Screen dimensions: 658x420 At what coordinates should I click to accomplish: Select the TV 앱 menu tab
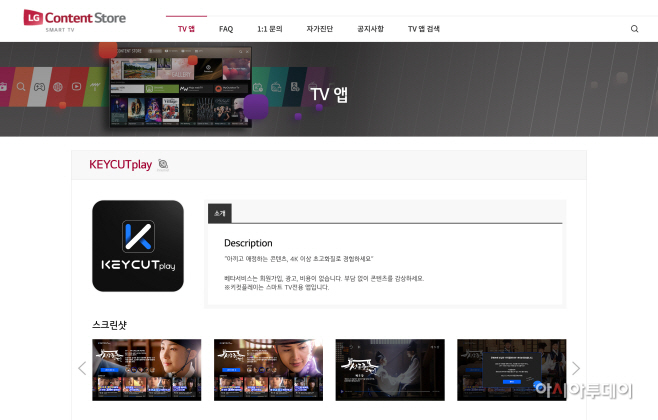point(186,29)
